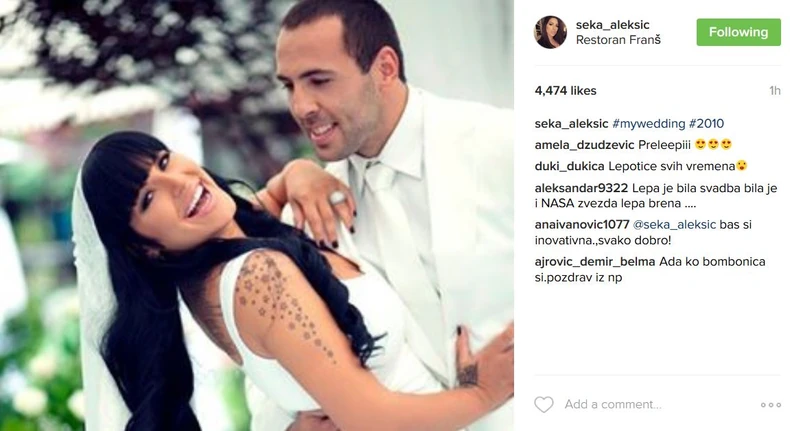
Task: Open the three-dot more options menu
Action: coord(771,405)
